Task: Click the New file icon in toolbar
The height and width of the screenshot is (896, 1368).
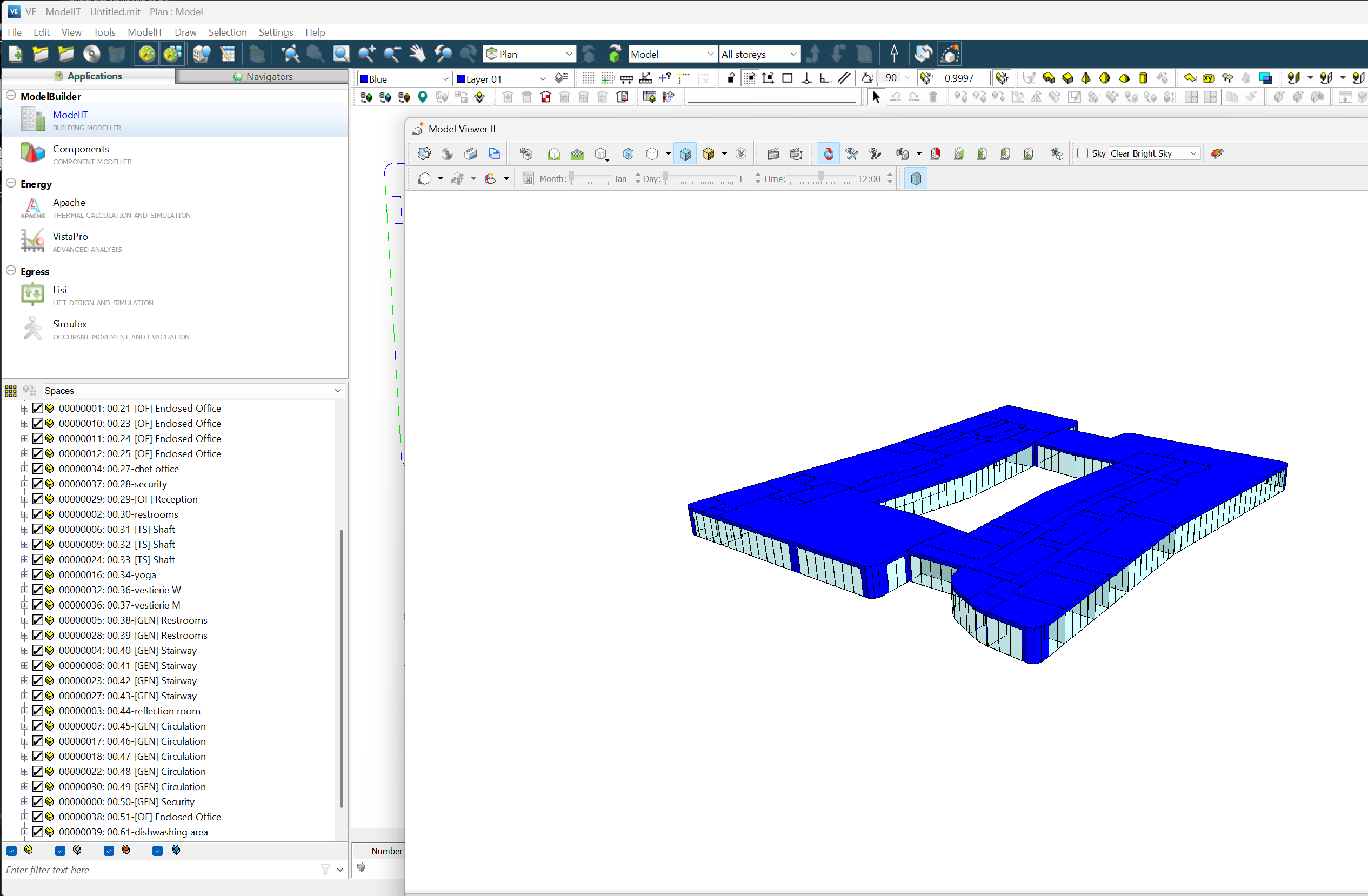Action: click(x=16, y=54)
